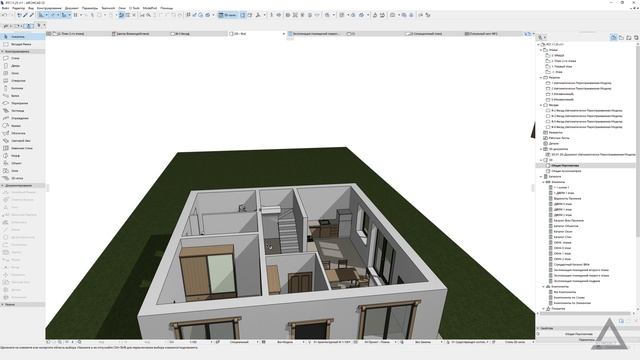Screen dimensions: 640x360
Task: Toggle the highlighted 3D window button in toolbar
Action: coord(227,15)
